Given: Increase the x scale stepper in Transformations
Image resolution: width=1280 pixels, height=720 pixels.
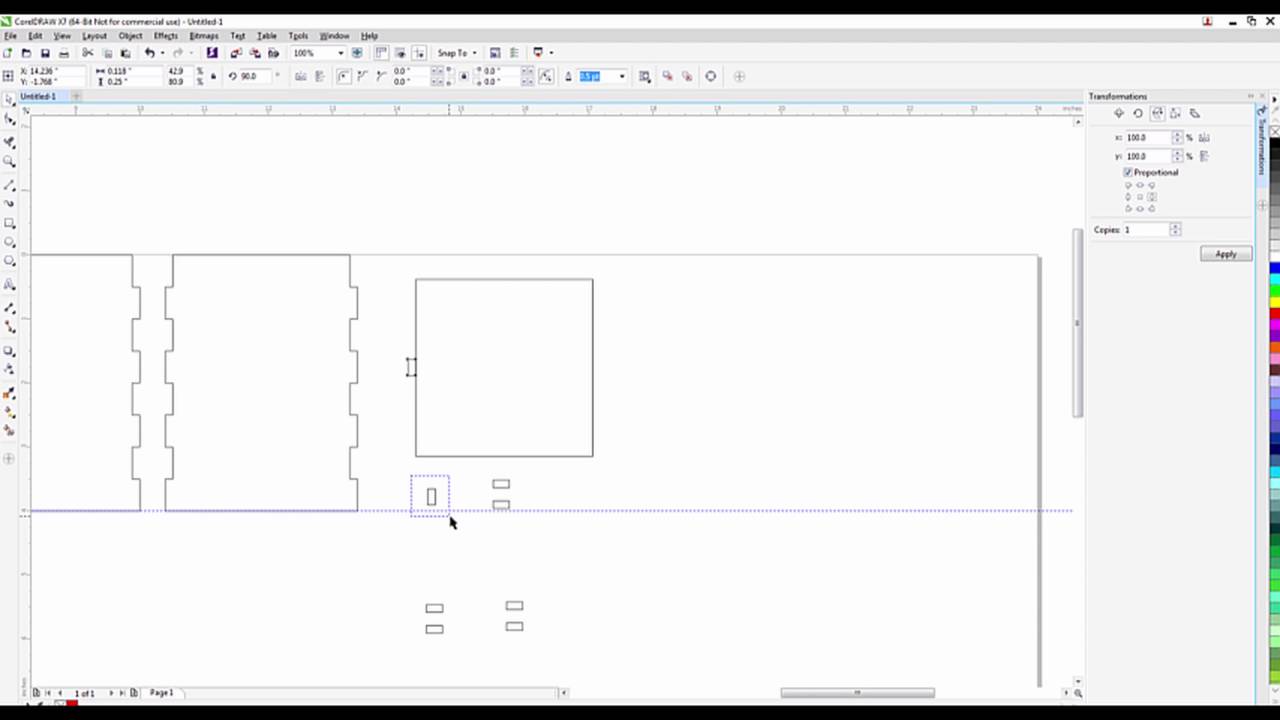Looking at the screenshot, I should pos(1177,135).
